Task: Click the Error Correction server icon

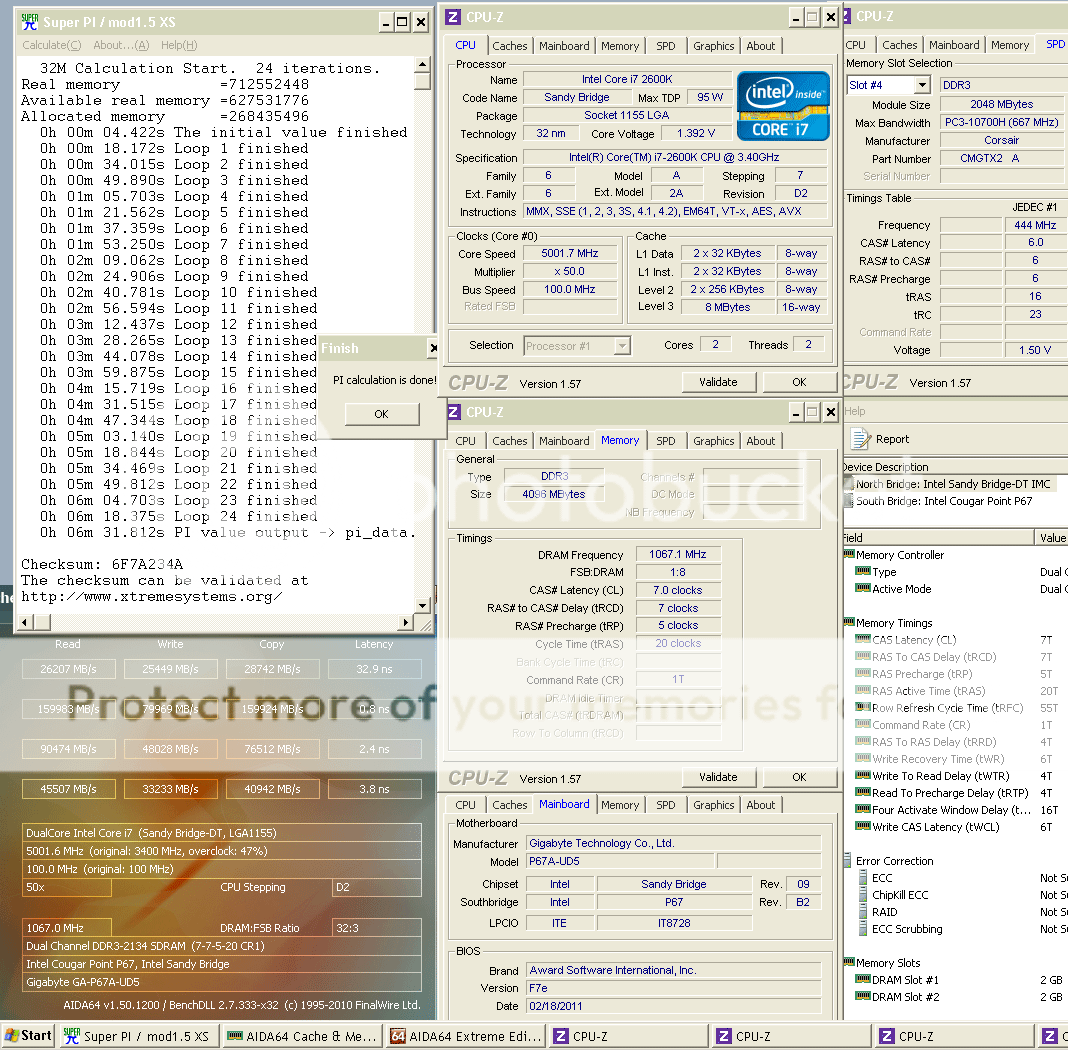Action: point(848,861)
